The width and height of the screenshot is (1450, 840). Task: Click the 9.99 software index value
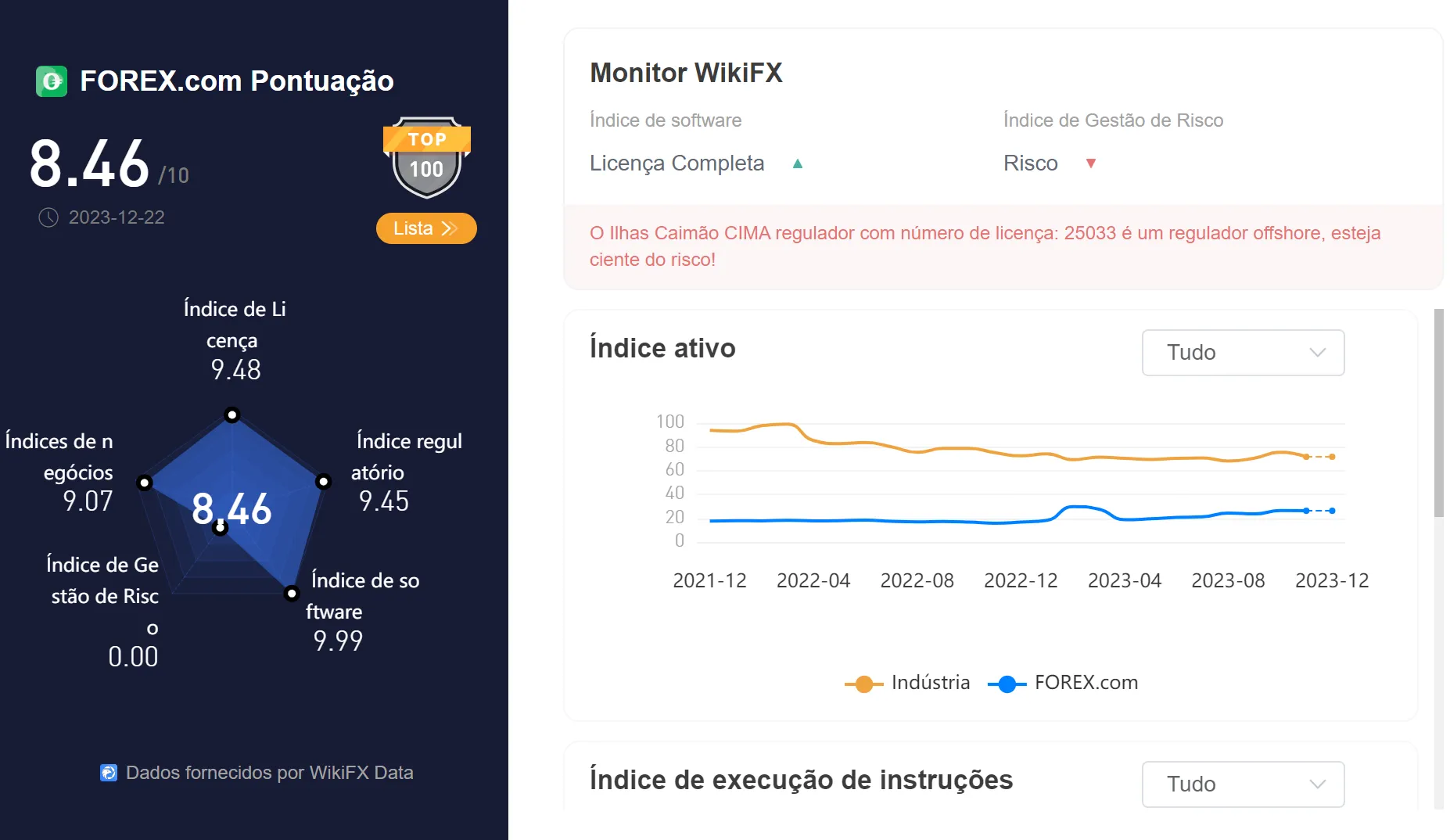(x=339, y=641)
